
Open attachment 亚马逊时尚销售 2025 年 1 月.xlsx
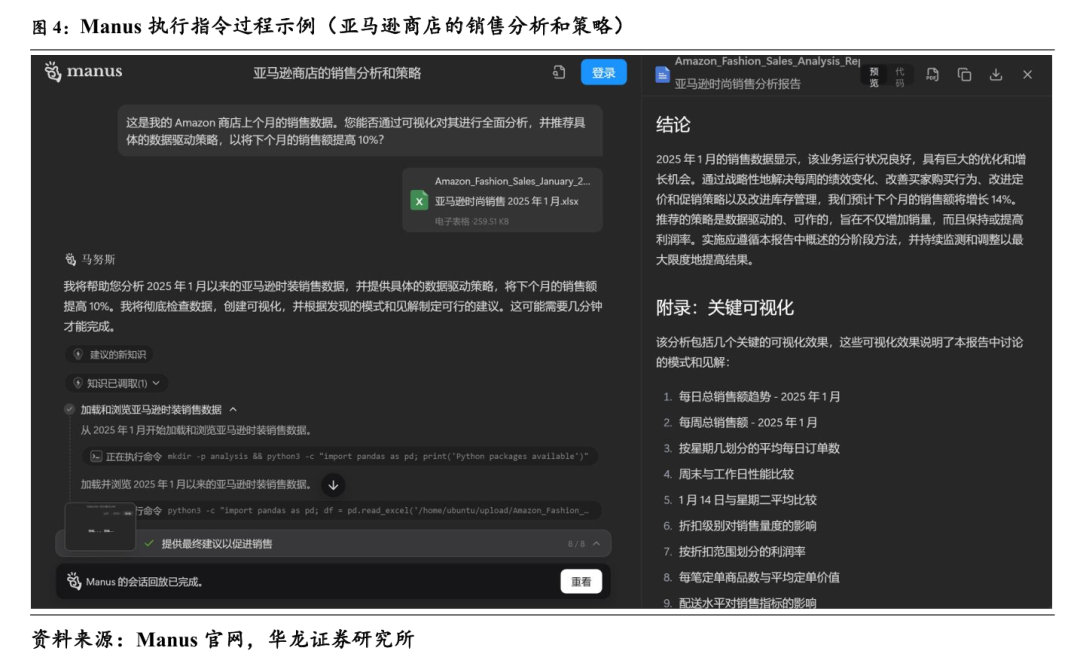coord(503,200)
